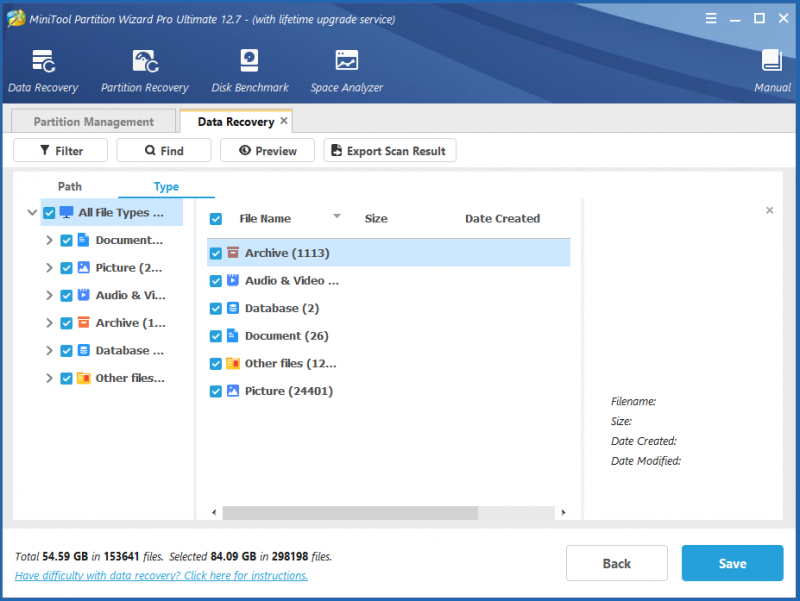Open the data recovery instructions link
The image size is (800, 601).
click(x=161, y=575)
